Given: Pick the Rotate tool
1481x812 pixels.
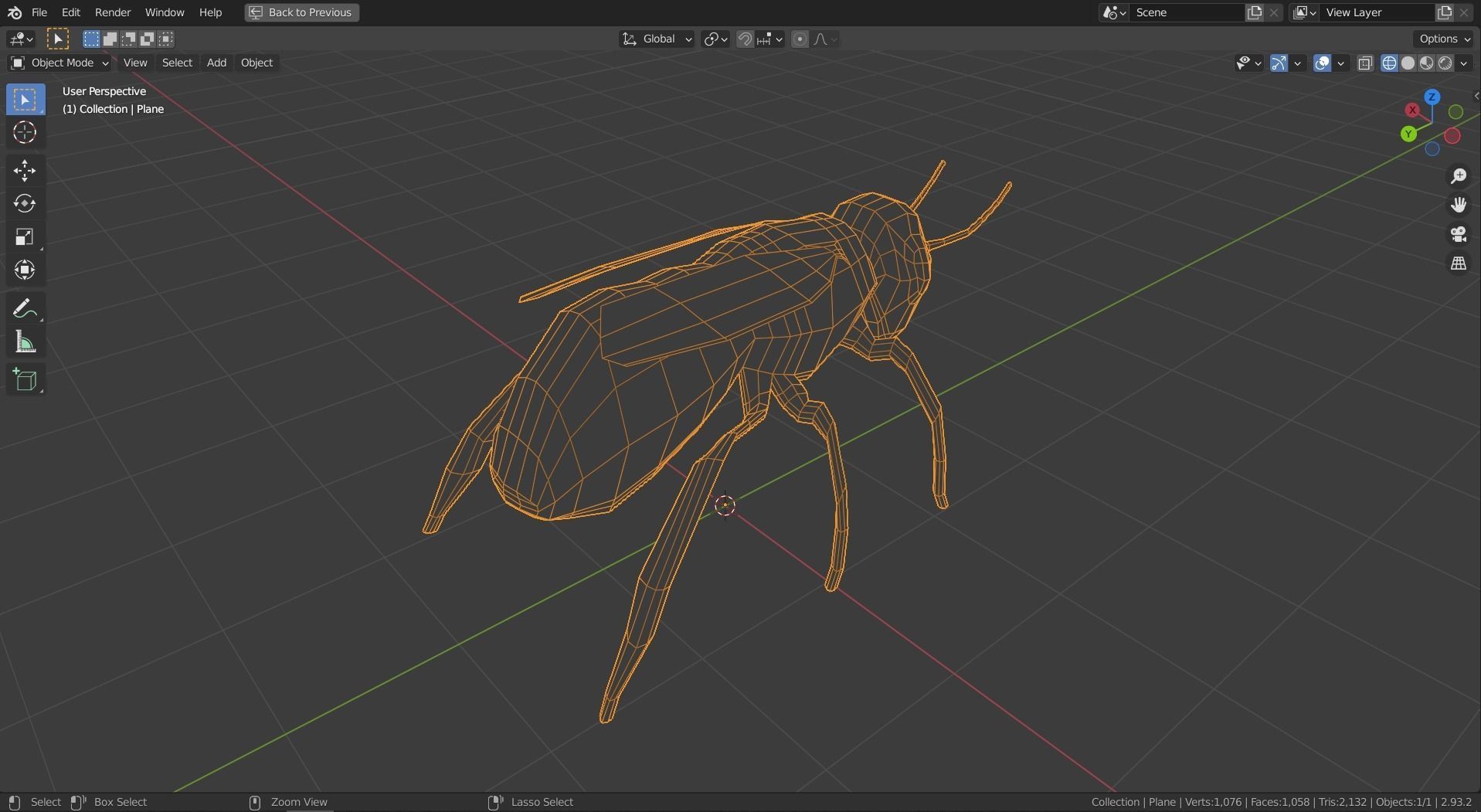Looking at the screenshot, I should pos(25,204).
